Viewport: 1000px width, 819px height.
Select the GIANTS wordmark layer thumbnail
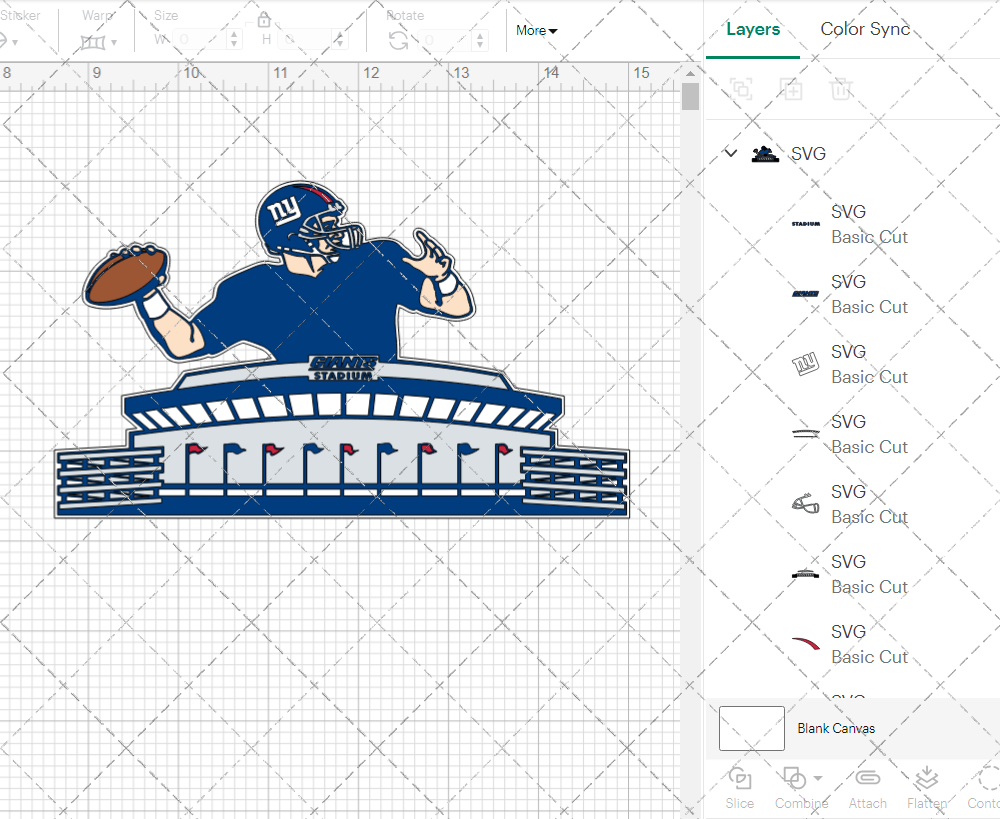pyautogui.click(x=805, y=294)
